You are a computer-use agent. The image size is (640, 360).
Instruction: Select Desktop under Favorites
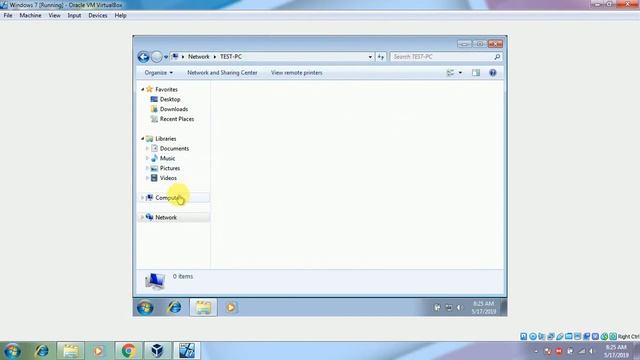tap(170, 99)
